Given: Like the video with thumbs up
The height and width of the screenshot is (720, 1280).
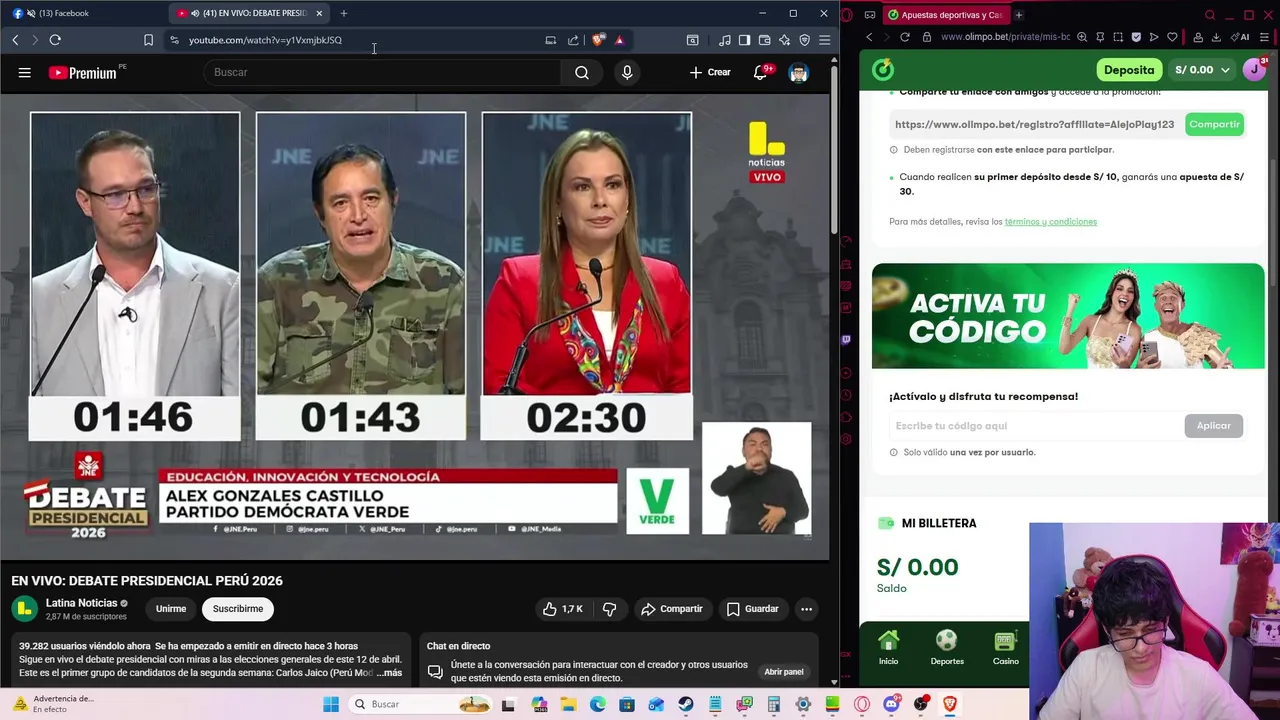Looking at the screenshot, I should point(562,609).
